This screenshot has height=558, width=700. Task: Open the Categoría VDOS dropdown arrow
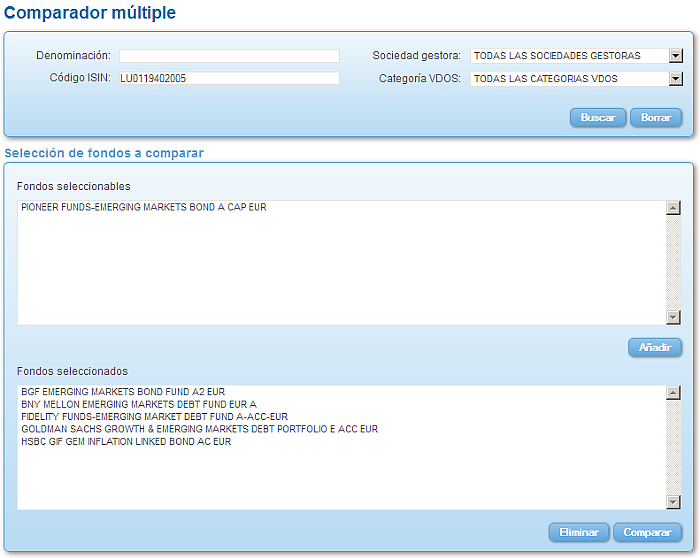click(676, 79)
